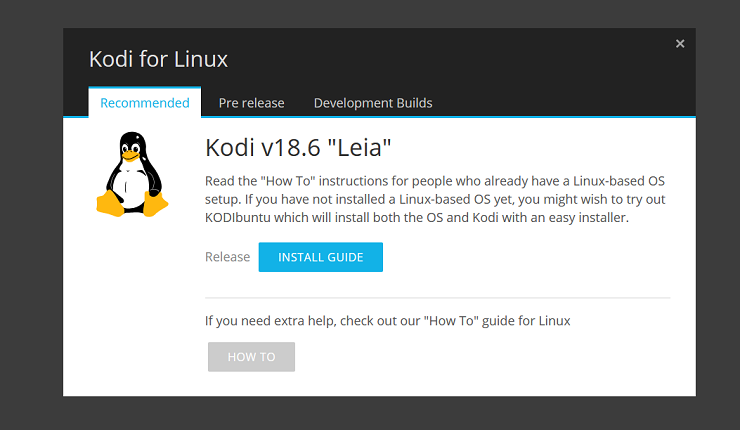Image resolution: width=740 pixels, height=430 pixels.
Task: Click the KODIbuntu description paragraph
Action: (435, 199)
